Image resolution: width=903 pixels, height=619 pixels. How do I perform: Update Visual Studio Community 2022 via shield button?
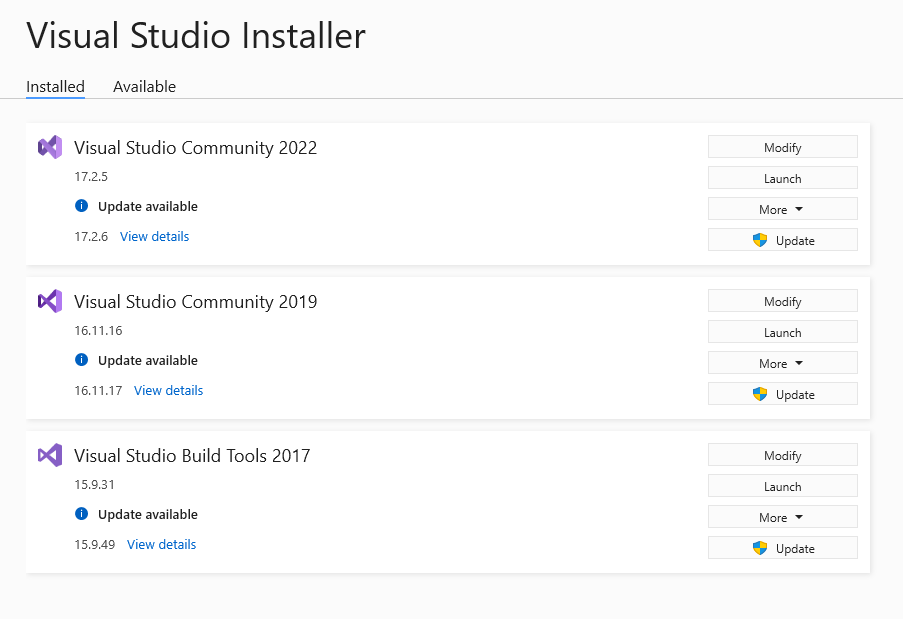point(782,240)
